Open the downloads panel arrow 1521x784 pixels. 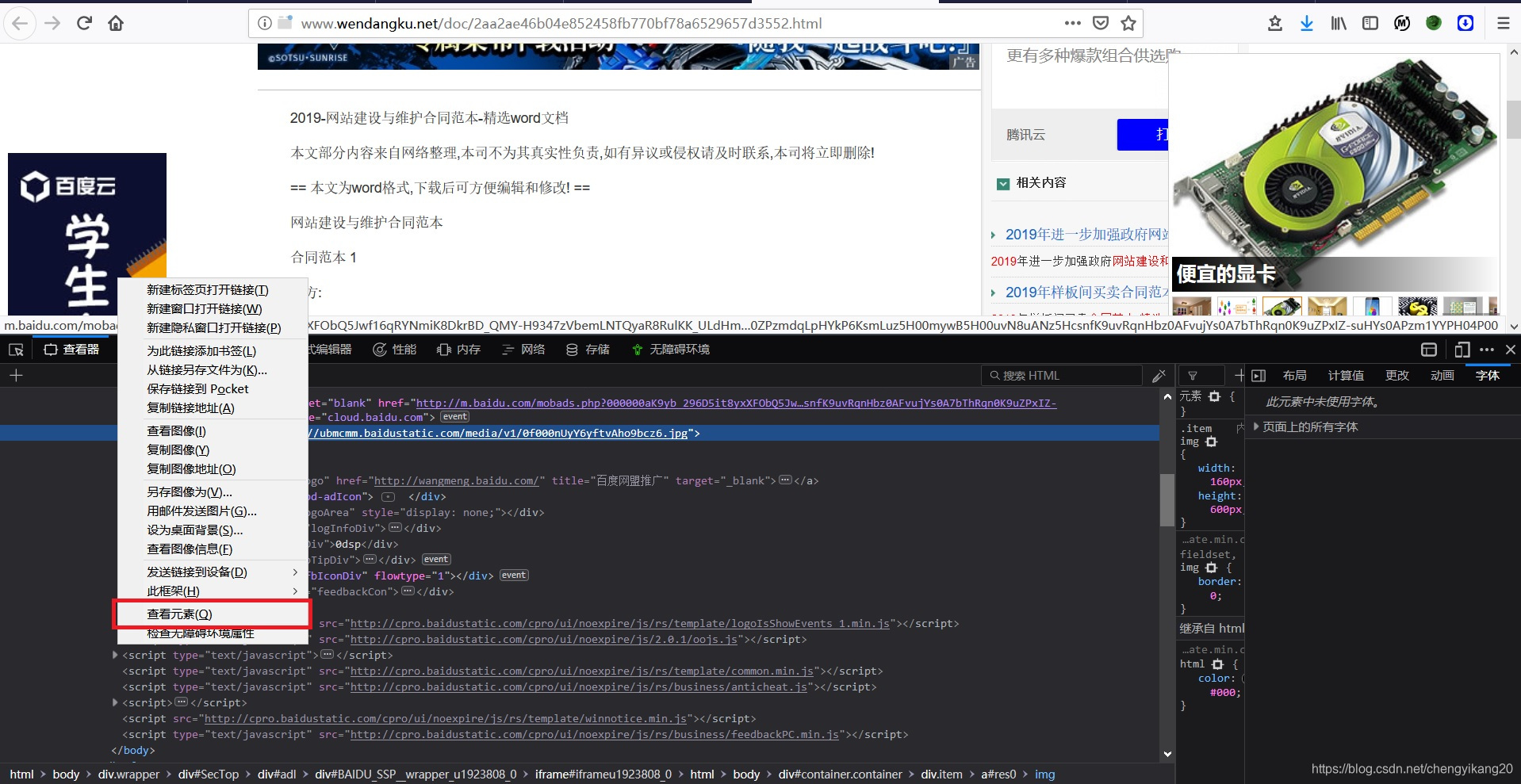pyautogui.click(x=1307, y=23)
